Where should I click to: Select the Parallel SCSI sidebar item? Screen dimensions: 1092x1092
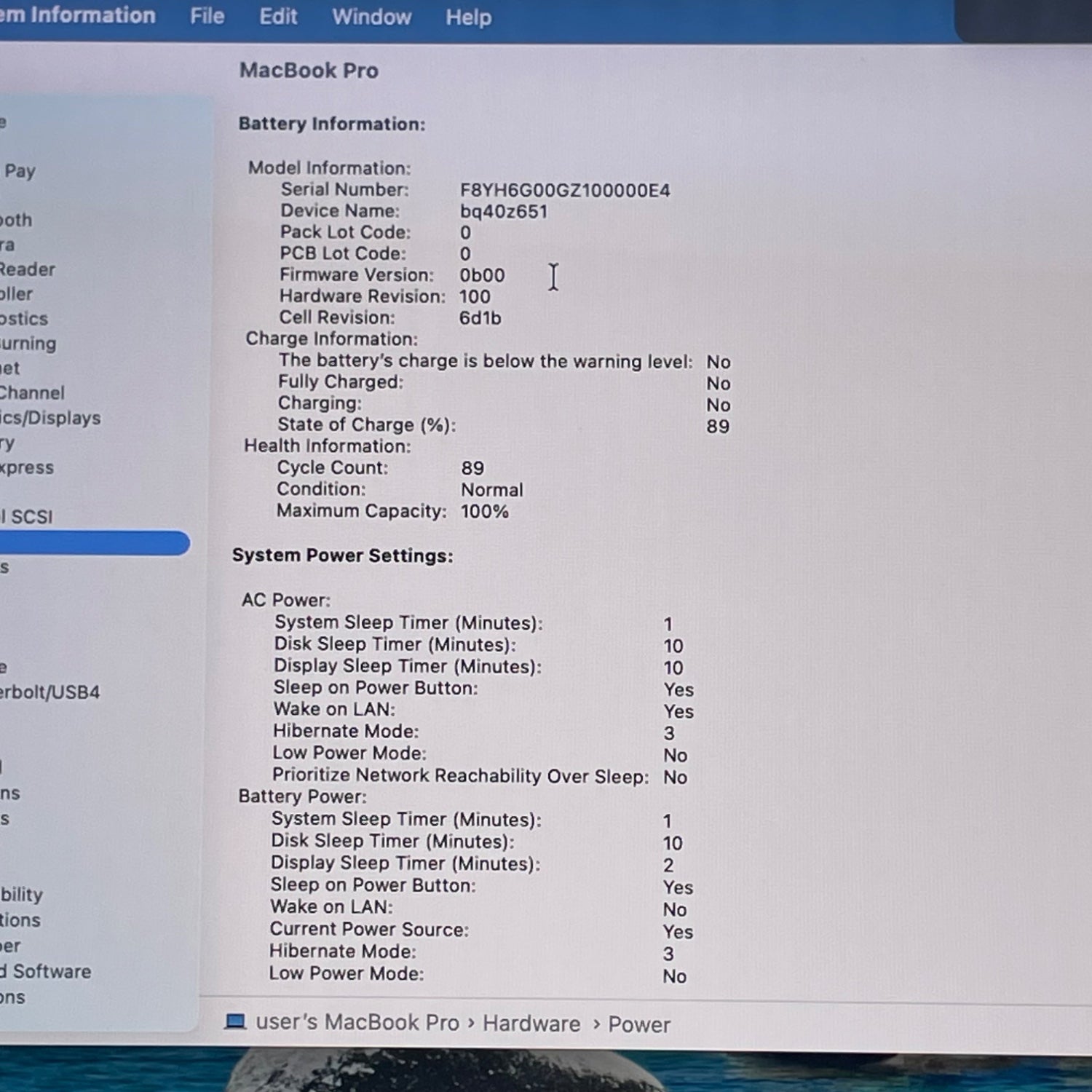pos(26,517)
